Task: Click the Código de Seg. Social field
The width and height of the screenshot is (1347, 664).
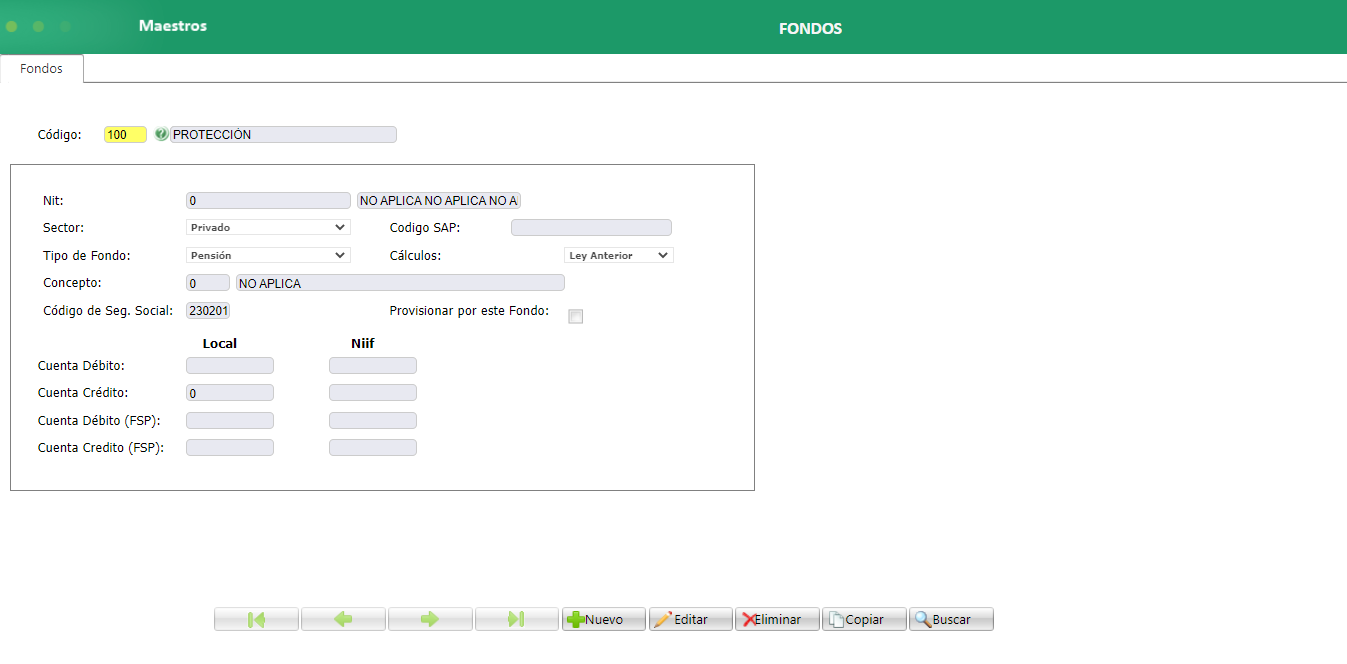Action: point(208,311)
